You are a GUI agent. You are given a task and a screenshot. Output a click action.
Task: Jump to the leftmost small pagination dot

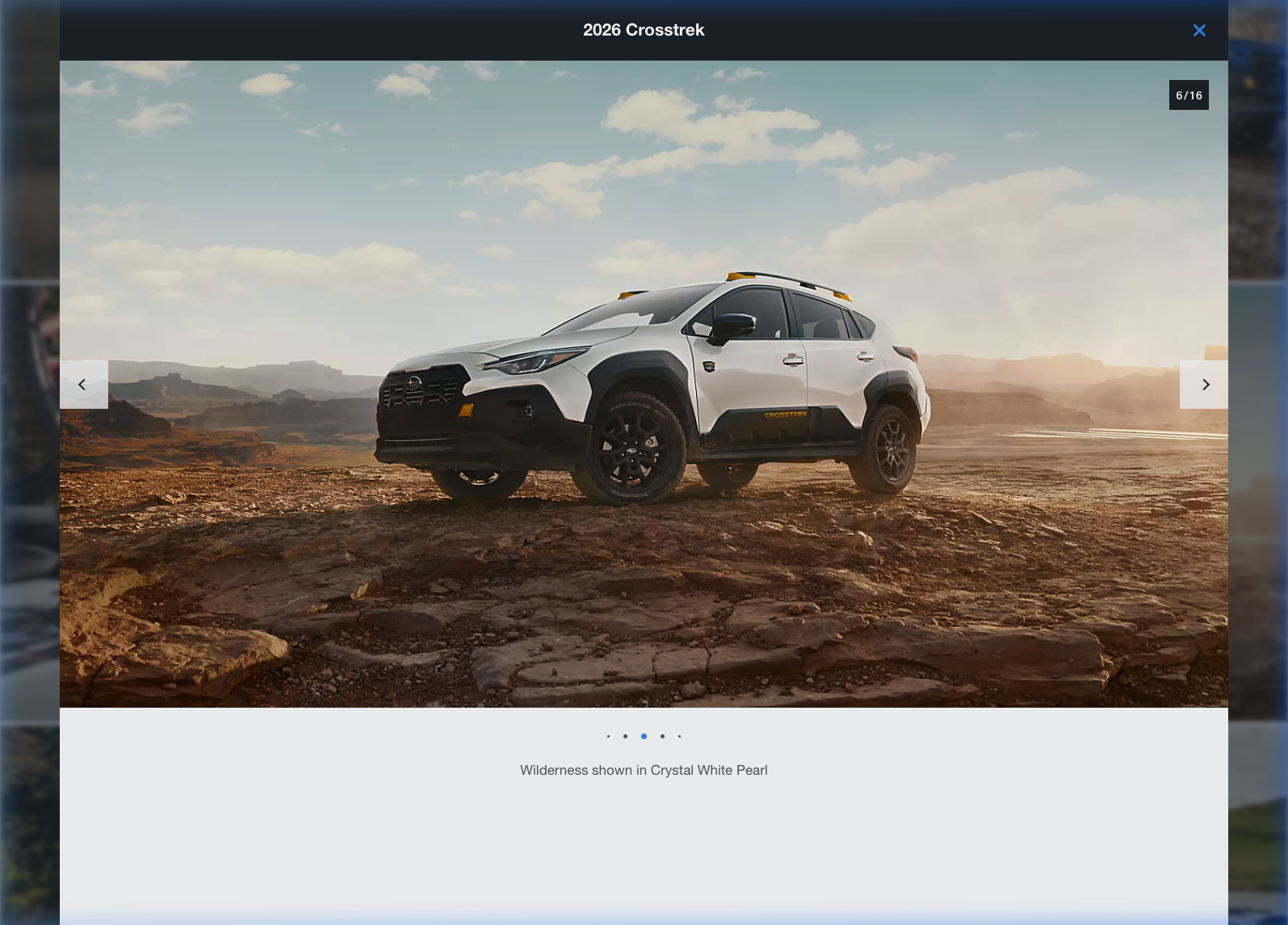[x=608, y=736]
